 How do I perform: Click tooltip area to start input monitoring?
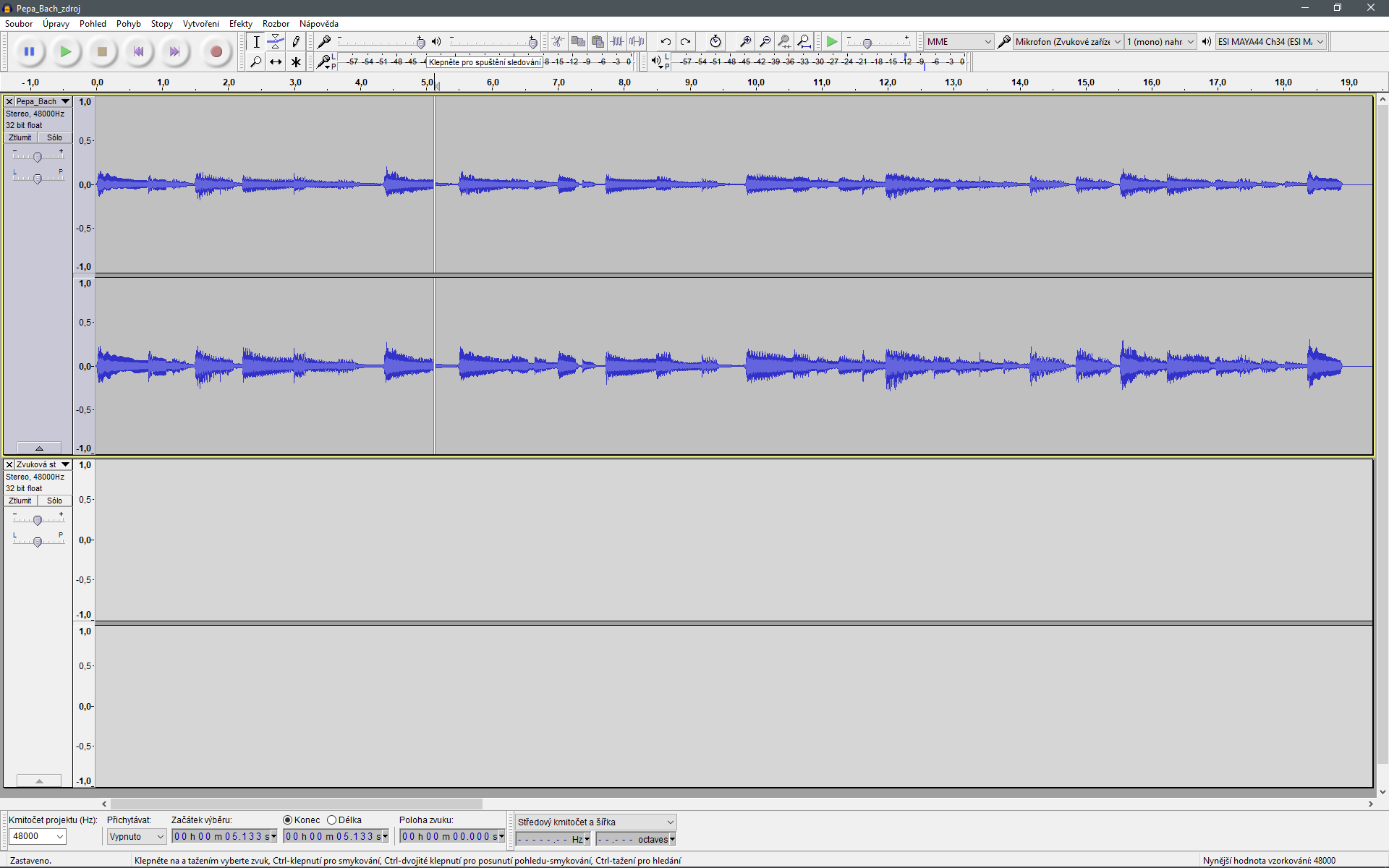485,62
